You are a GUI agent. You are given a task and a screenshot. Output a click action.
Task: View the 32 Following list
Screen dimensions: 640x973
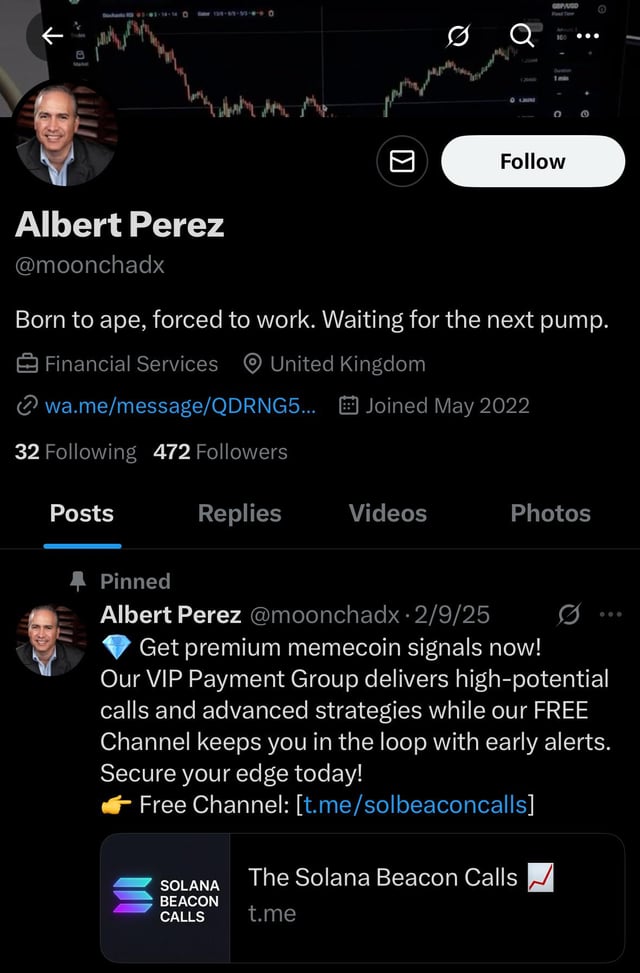[76, 452]
